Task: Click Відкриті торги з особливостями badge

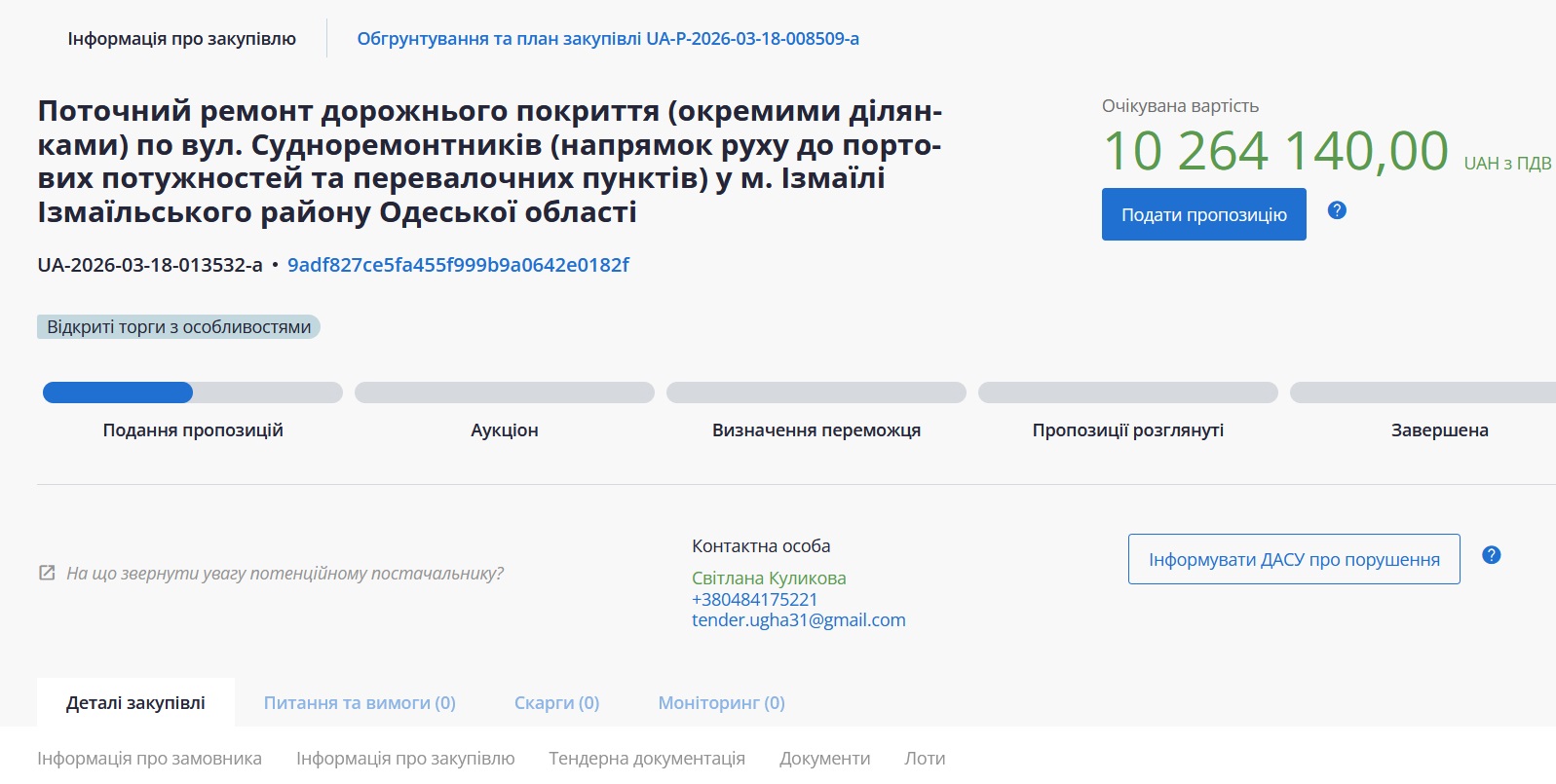Action: pos(178,327)
